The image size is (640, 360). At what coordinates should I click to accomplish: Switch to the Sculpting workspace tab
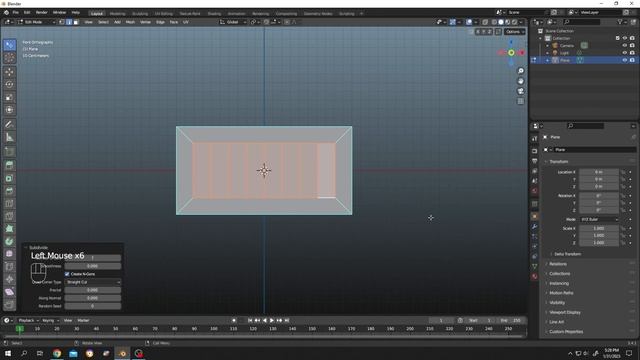coord(140,13)
